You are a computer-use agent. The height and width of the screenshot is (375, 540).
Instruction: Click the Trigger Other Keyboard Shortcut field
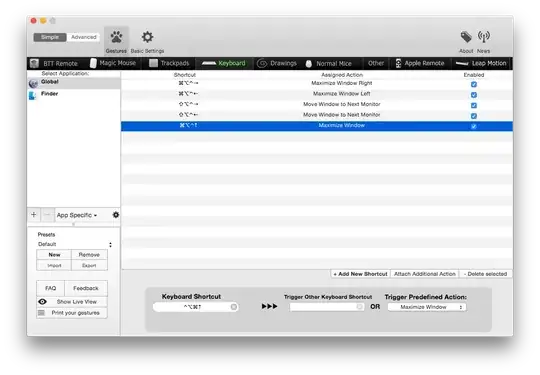(x=326, y=307)
